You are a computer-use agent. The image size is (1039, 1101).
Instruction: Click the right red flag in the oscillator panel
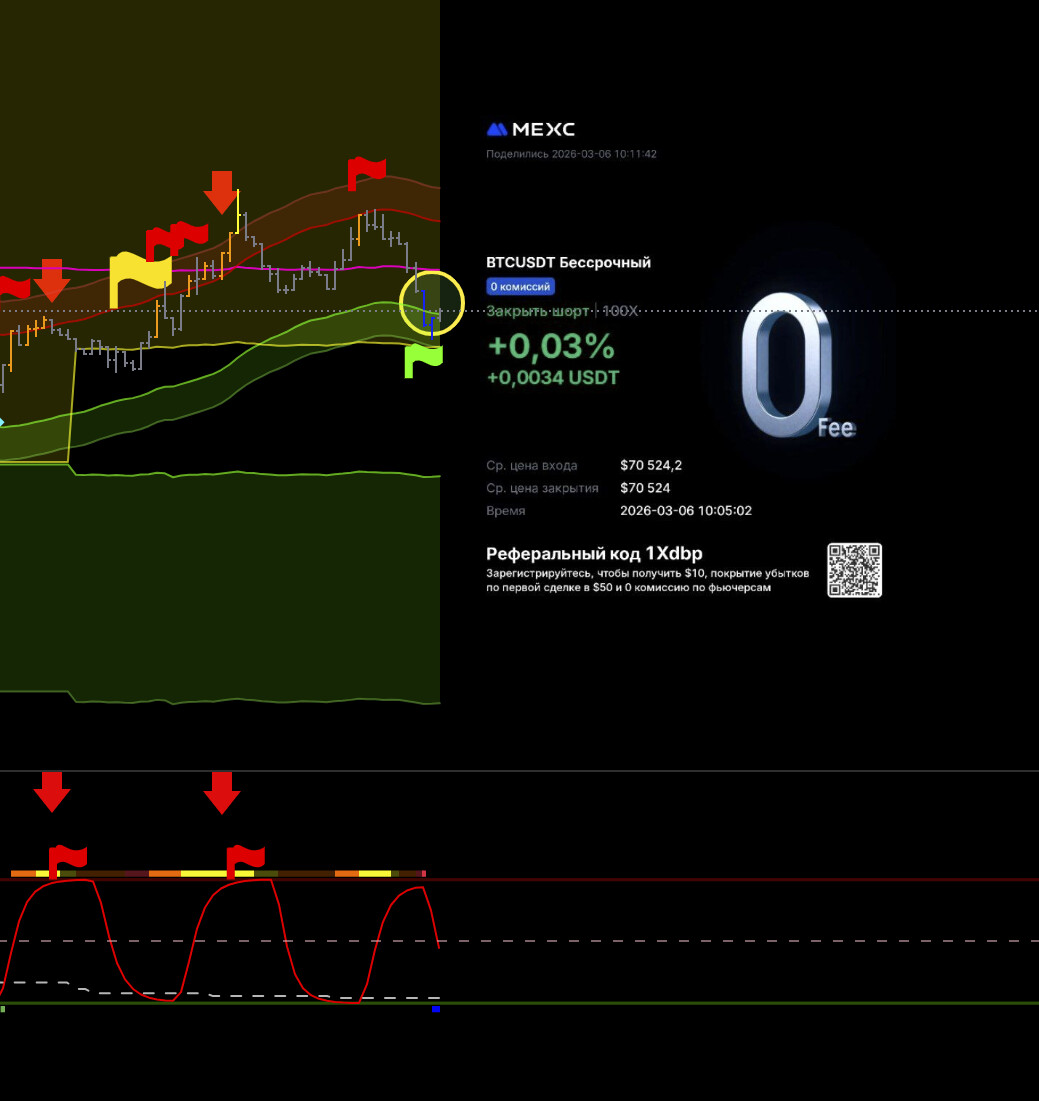tap(244, 860)
